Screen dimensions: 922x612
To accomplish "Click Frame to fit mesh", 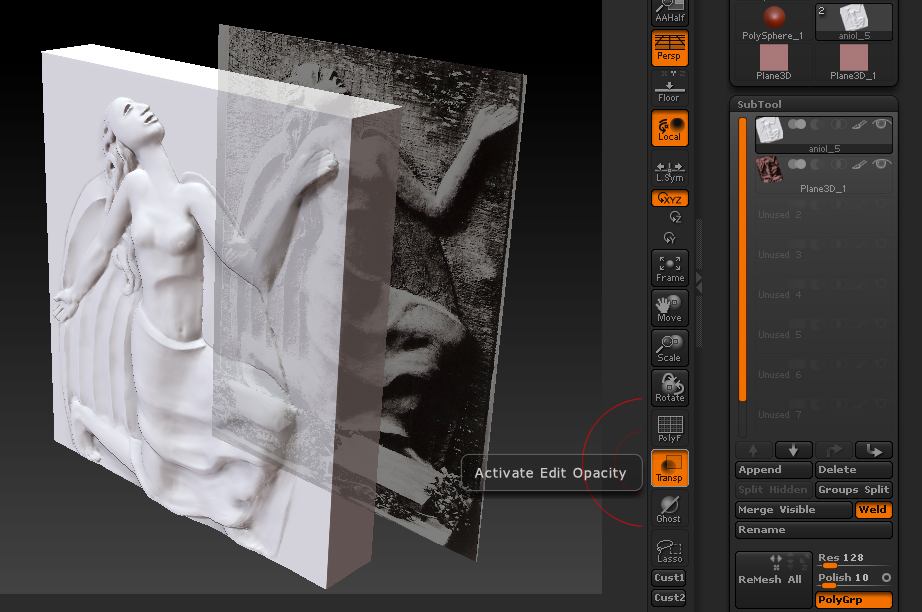I will 669,268.
